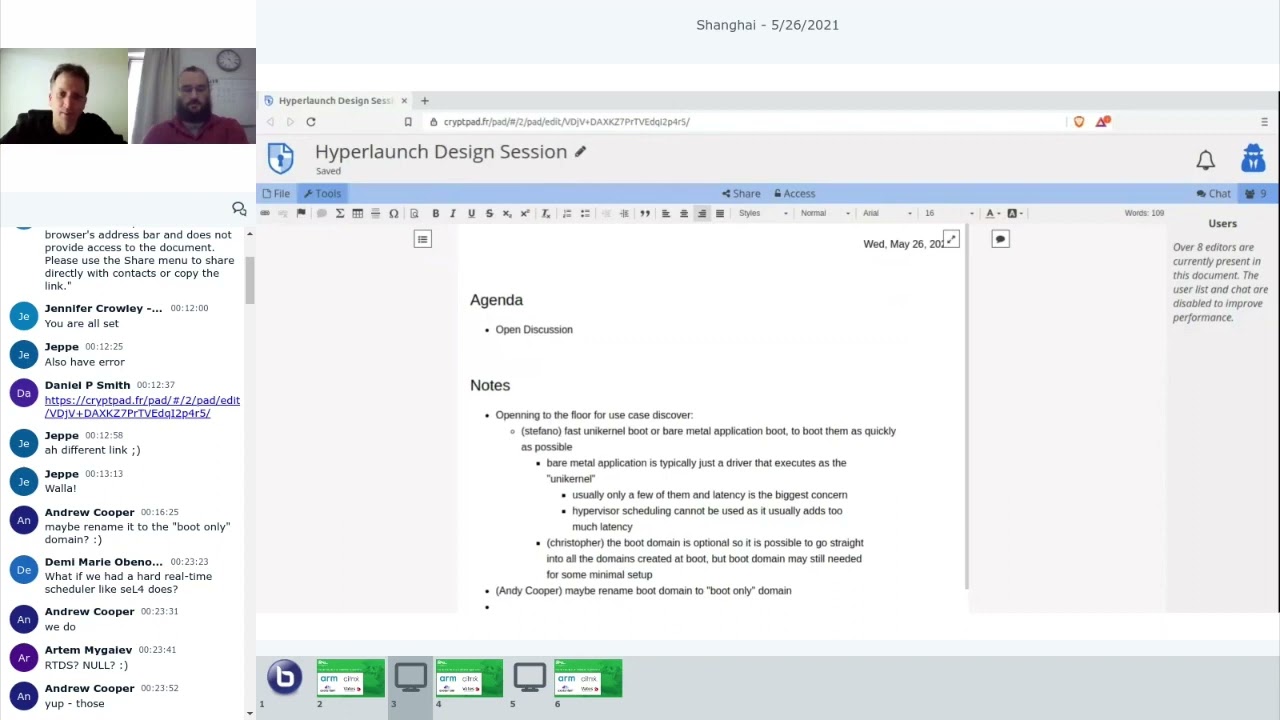Viewport: 1280px width, 720px height.
Task: Select slide thumbnail number 6
Action: coord(588,678)
